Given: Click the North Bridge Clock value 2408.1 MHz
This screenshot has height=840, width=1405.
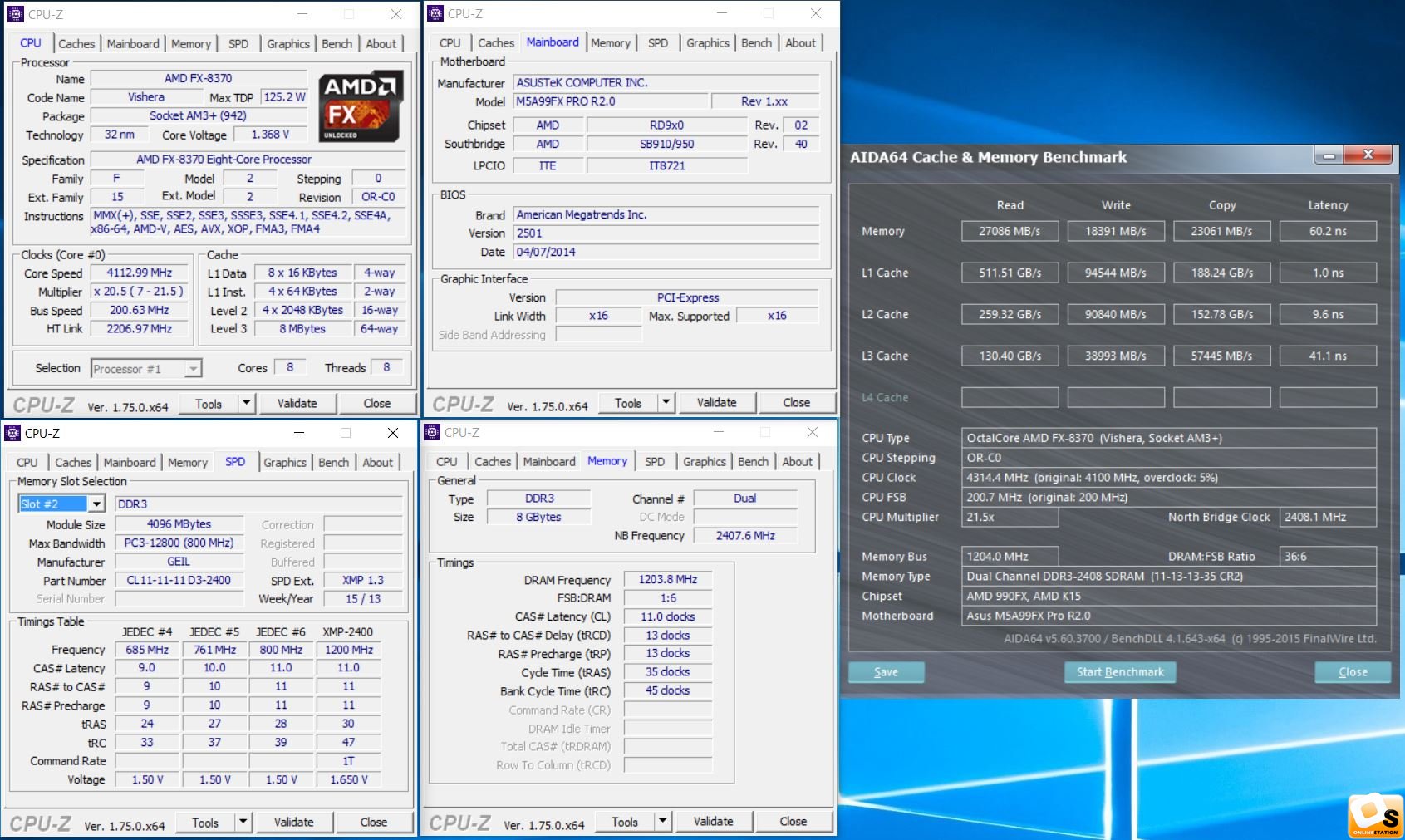Looking at the screenshot, I should tap(1328, 517).
